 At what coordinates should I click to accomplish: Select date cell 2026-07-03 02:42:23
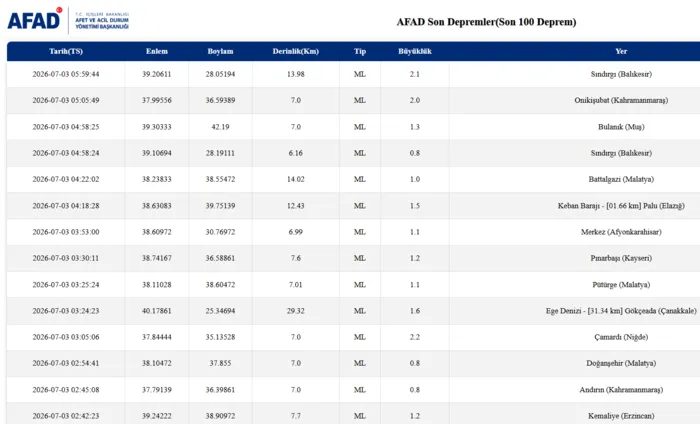(66, 416)
